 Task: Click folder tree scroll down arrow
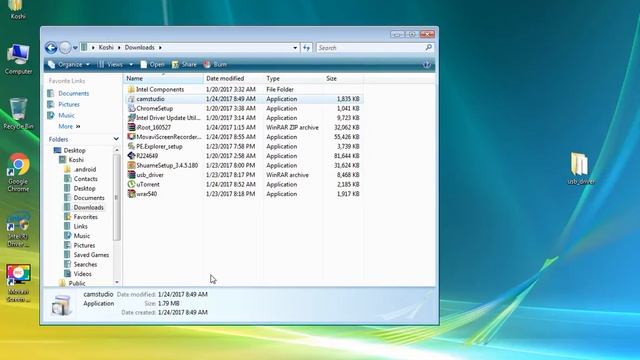click(x=117, y=282)
